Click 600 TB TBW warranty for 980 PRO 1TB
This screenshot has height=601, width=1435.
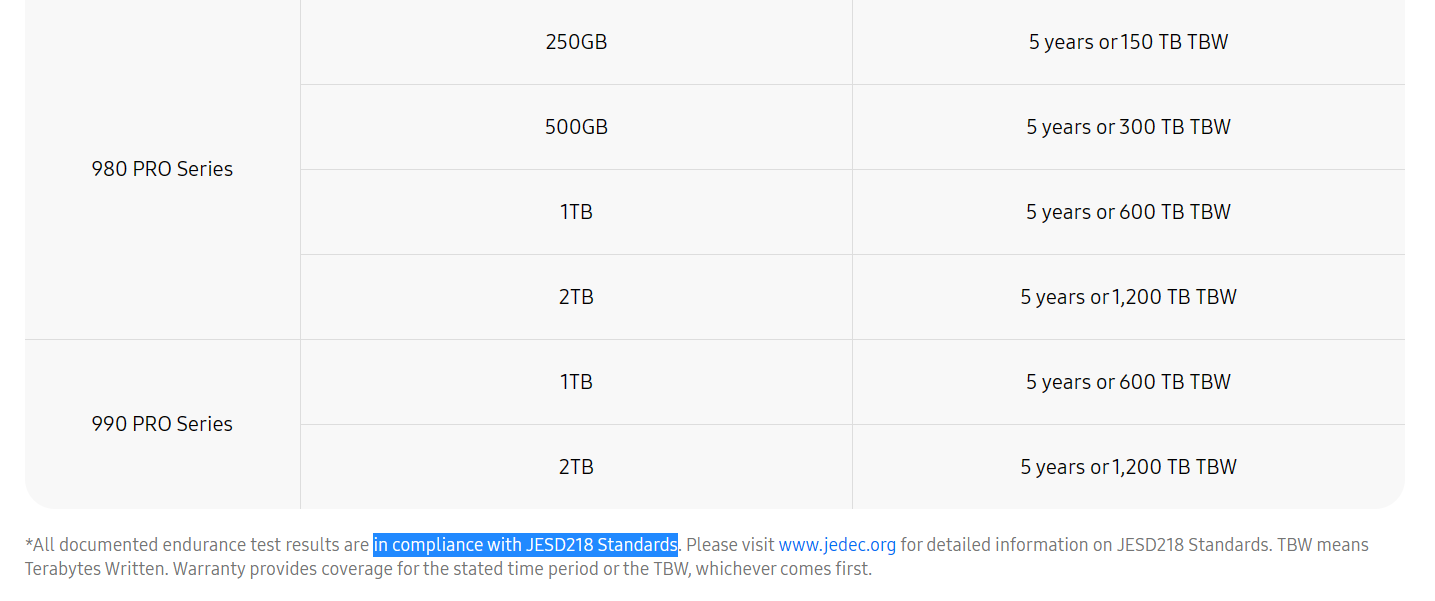pyautogui.click(x=1128, y=212)
